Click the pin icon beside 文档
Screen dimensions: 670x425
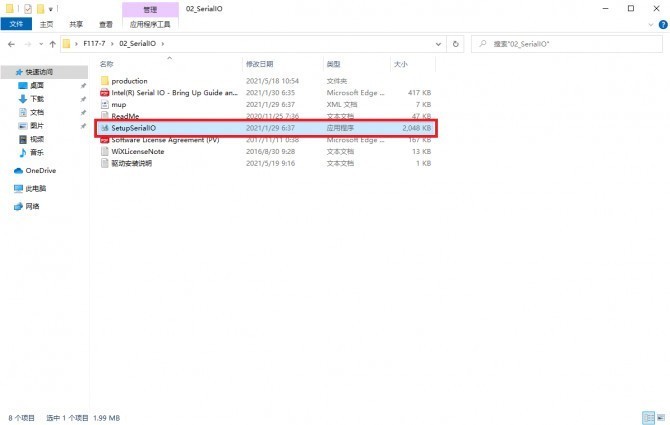coord(83,113)
